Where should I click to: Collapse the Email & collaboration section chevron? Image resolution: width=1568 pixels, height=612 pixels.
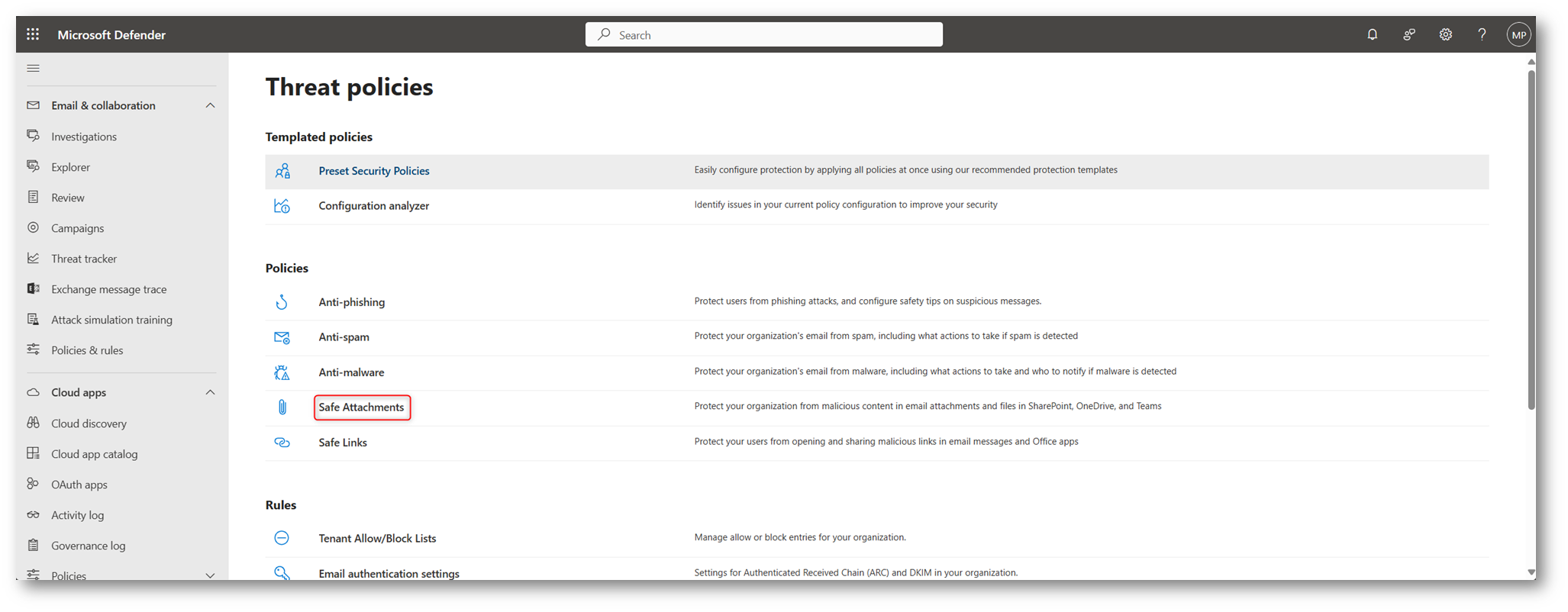210,105
